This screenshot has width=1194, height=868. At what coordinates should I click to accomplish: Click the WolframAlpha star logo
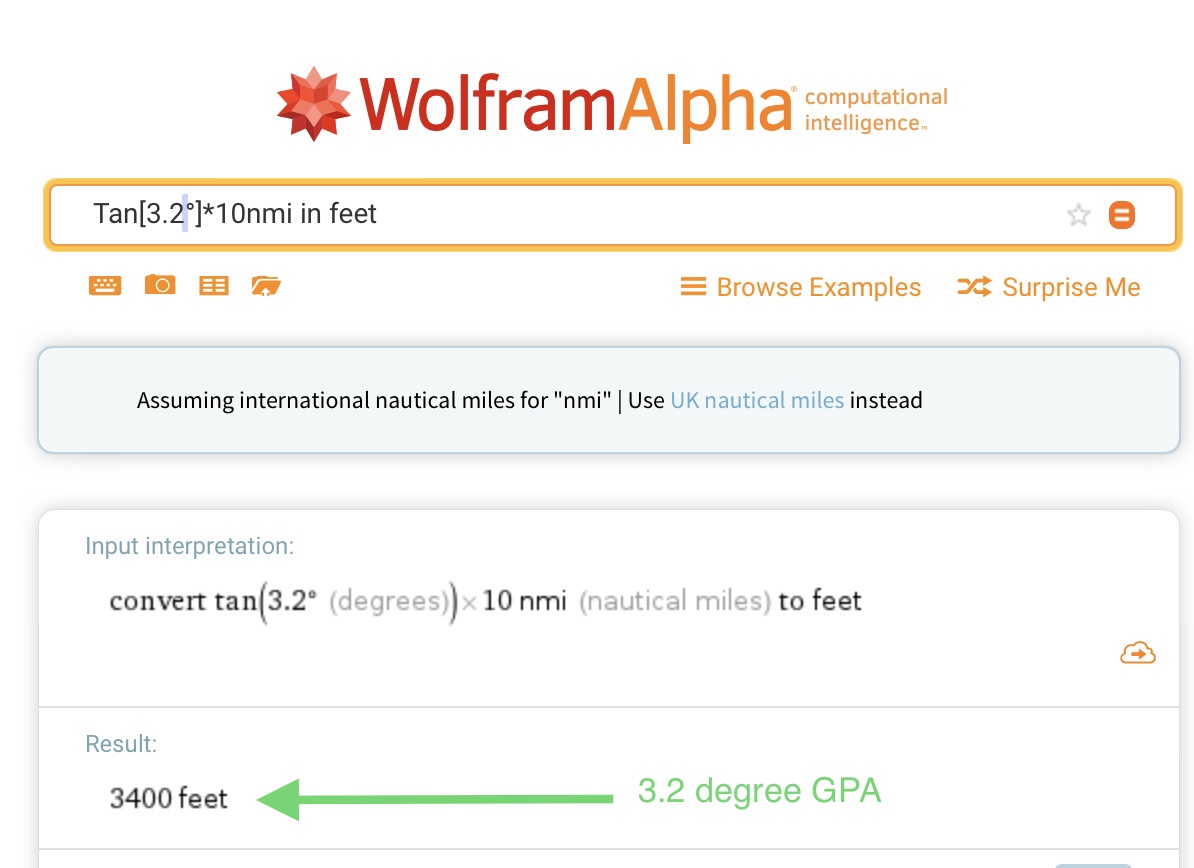(x=314, y=103)
